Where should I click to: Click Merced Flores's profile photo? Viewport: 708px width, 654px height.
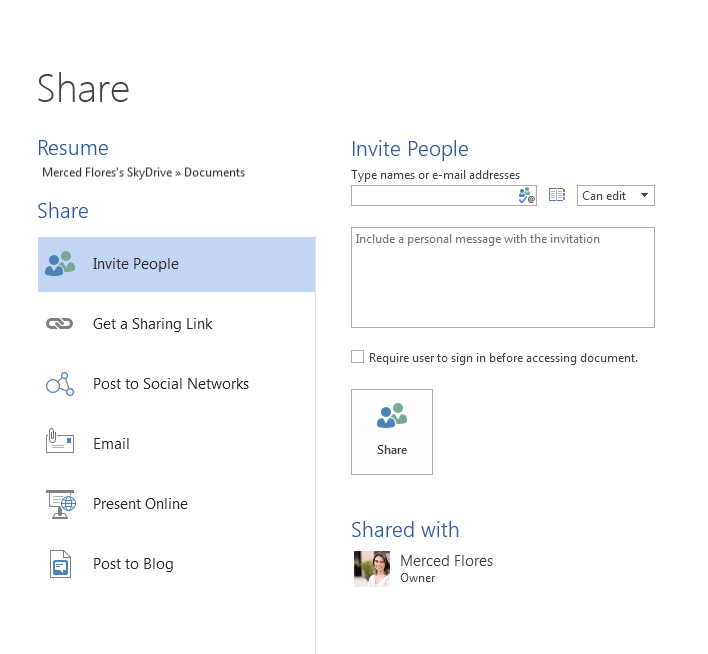[x=372, y=568]
